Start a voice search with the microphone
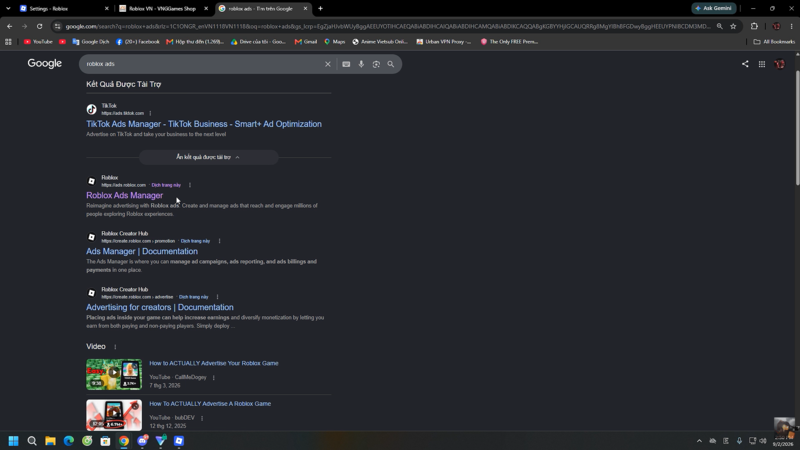The height and width of the screenshot is (450, 800). (361, 64)
